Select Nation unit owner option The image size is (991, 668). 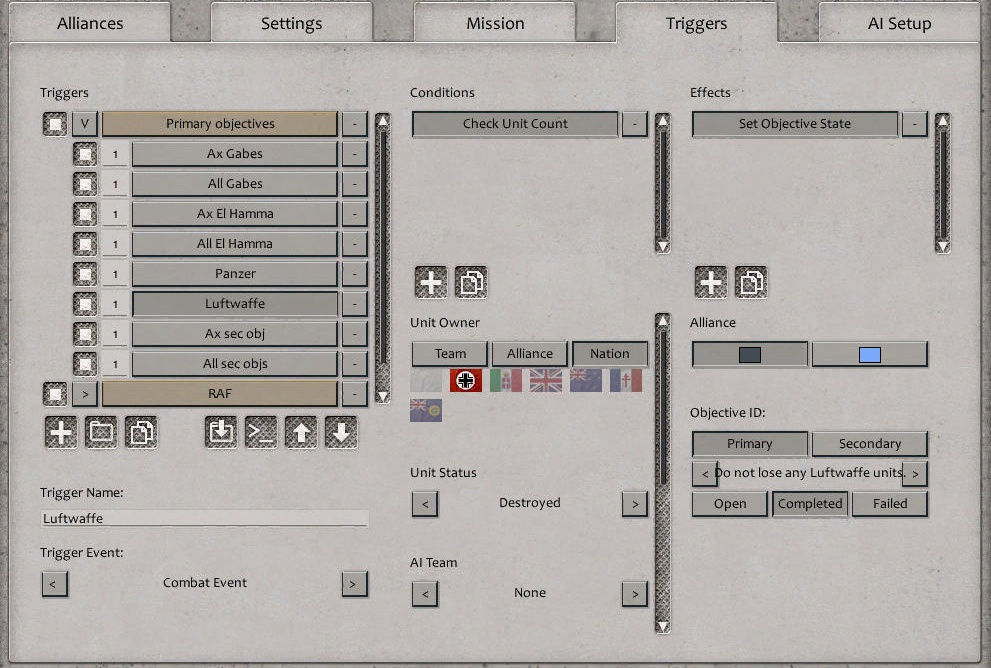(x=610, y=354)
